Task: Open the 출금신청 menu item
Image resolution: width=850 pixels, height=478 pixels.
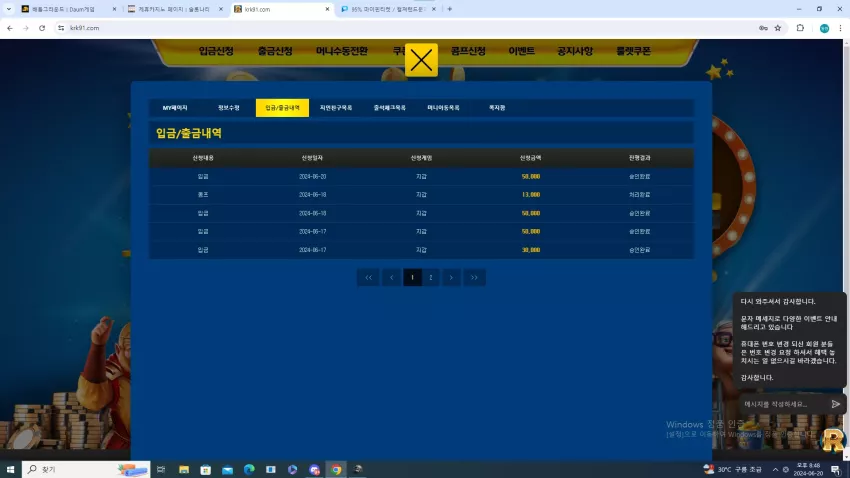Action: coord(275,51)
